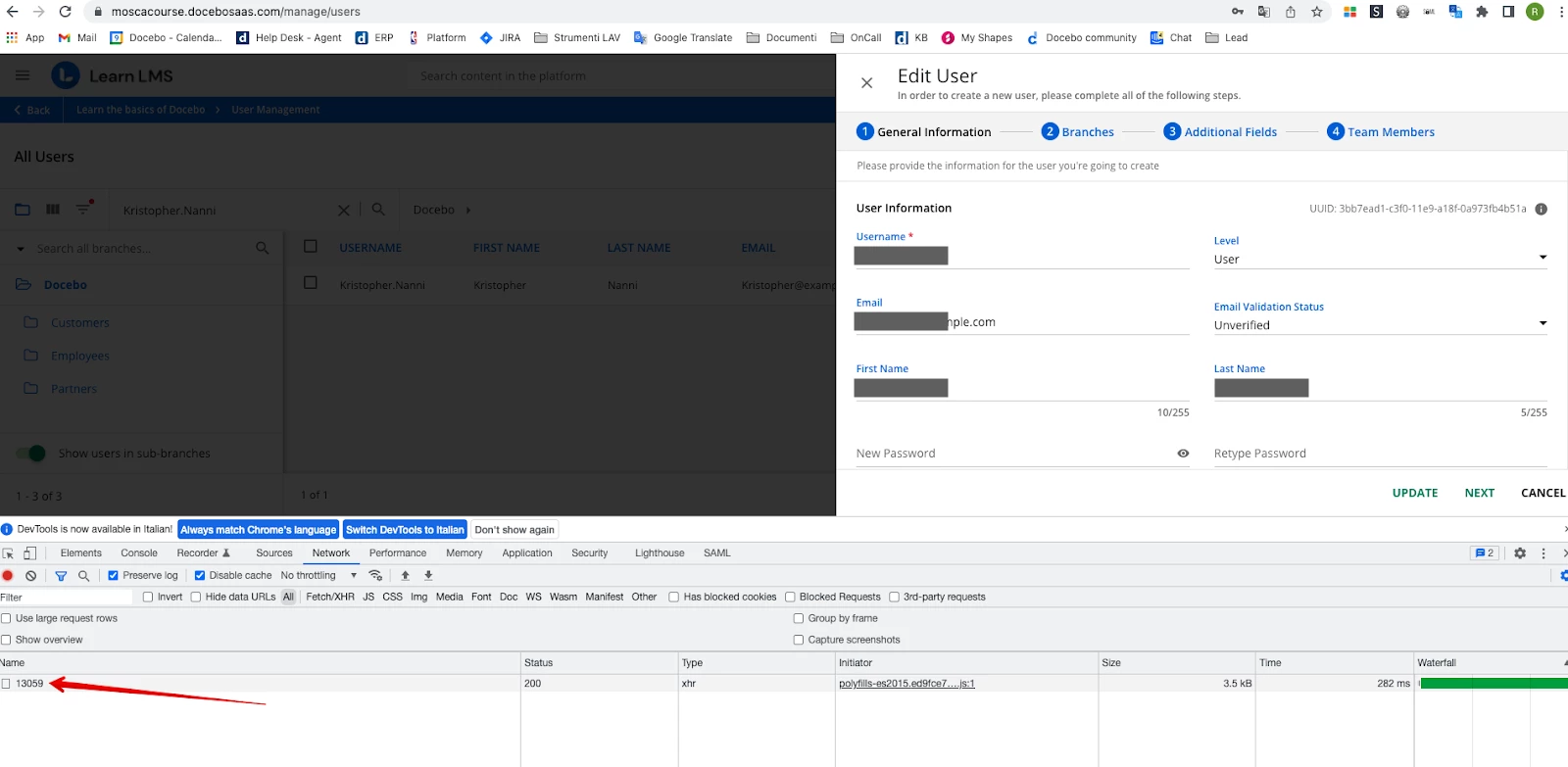Toggle the network filter funnel icon
Viewport: 1568px width, 767px height.
61,576
